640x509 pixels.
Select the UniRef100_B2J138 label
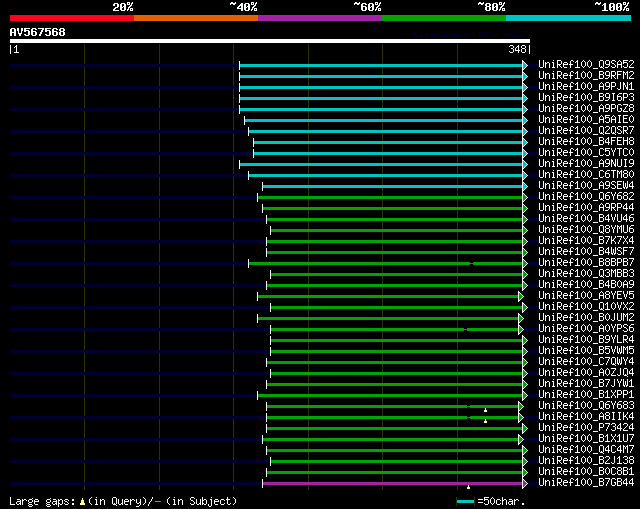(586, 461)
